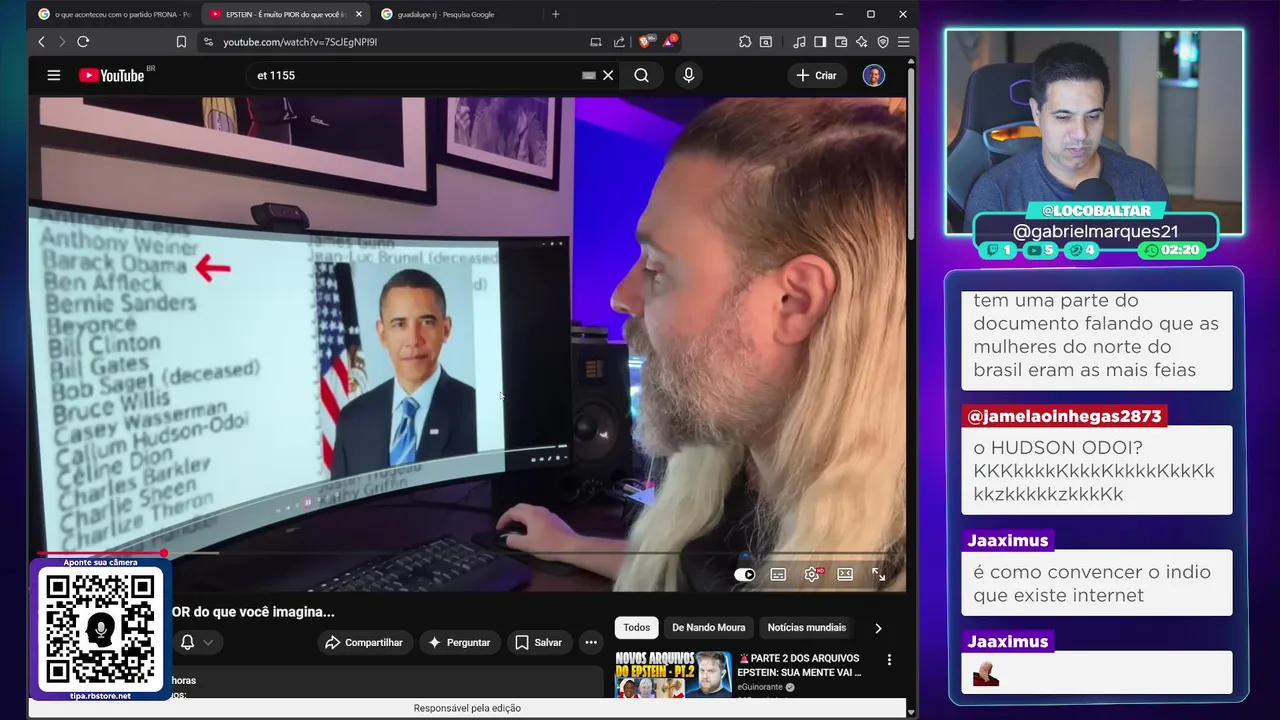Open Brave Wallet icon
This screenshot has height=720, width=1280.
pyautogui.click(x=841, y=42)
